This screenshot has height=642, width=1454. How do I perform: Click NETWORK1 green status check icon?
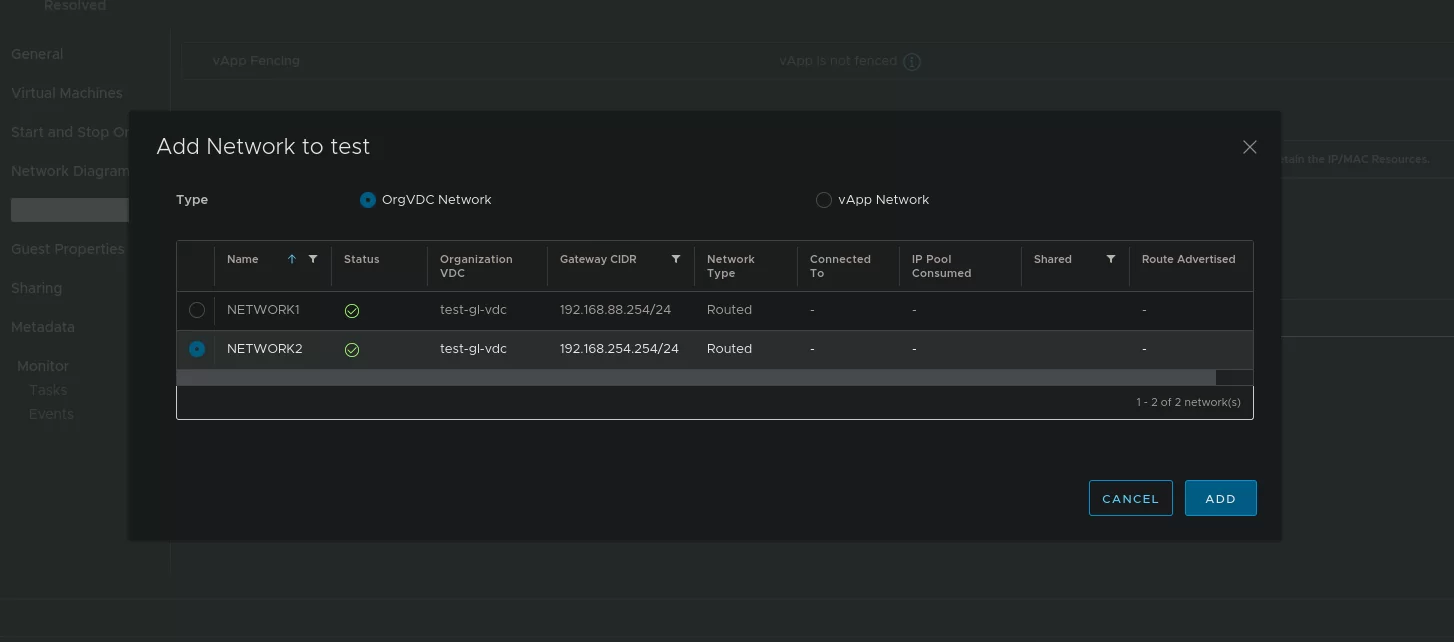tap(352, 311)
